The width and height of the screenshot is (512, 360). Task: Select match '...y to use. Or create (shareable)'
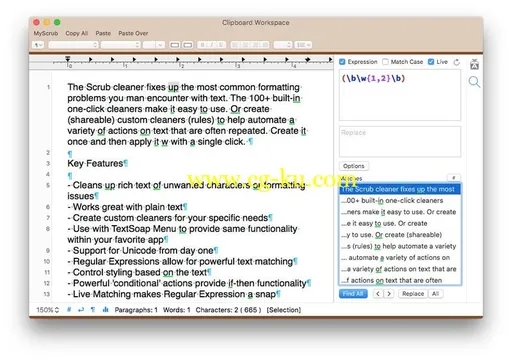click(400, 235)
